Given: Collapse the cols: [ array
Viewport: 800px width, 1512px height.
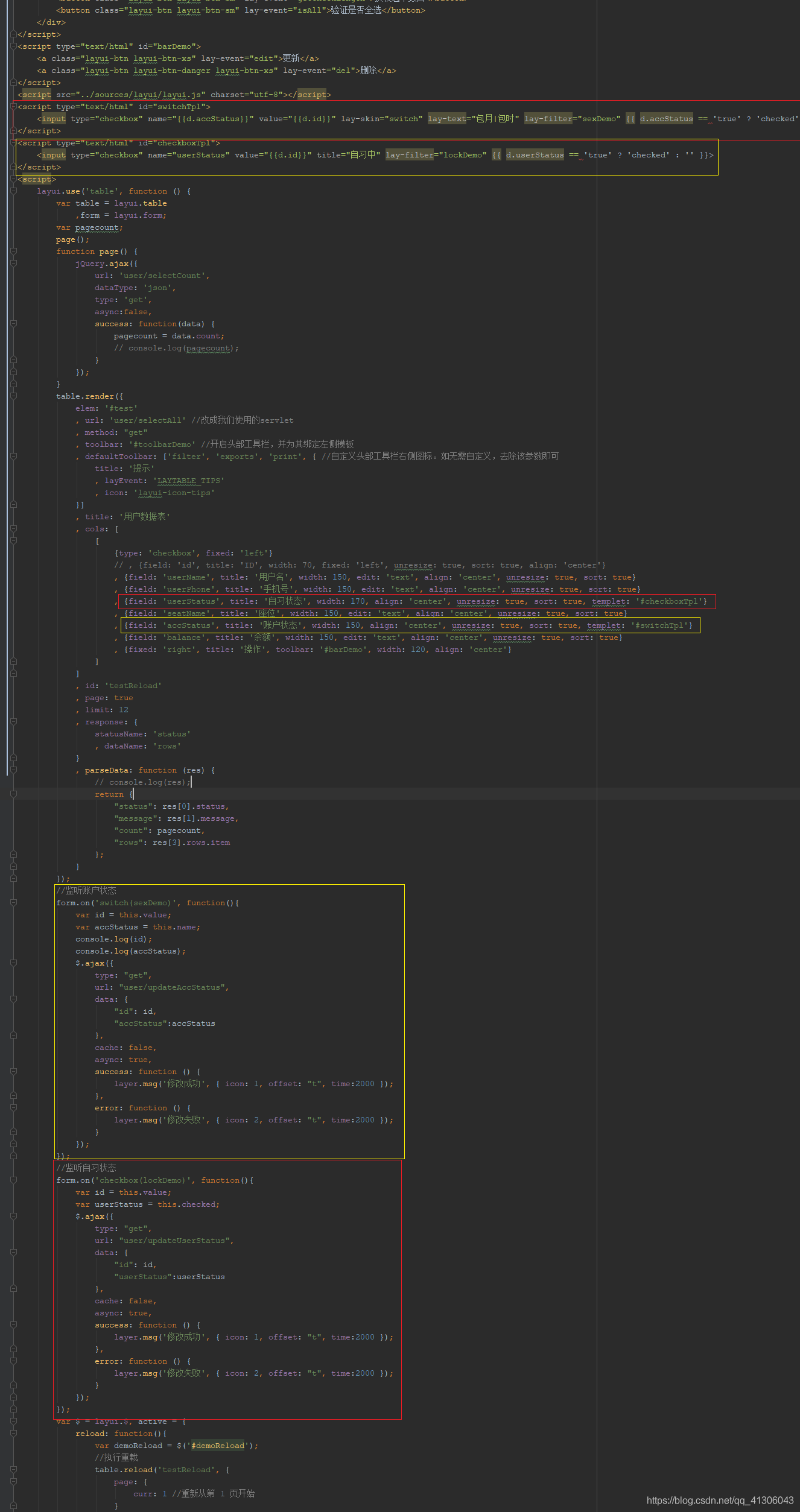Looking at the screenshot, I should coord(13,529).
